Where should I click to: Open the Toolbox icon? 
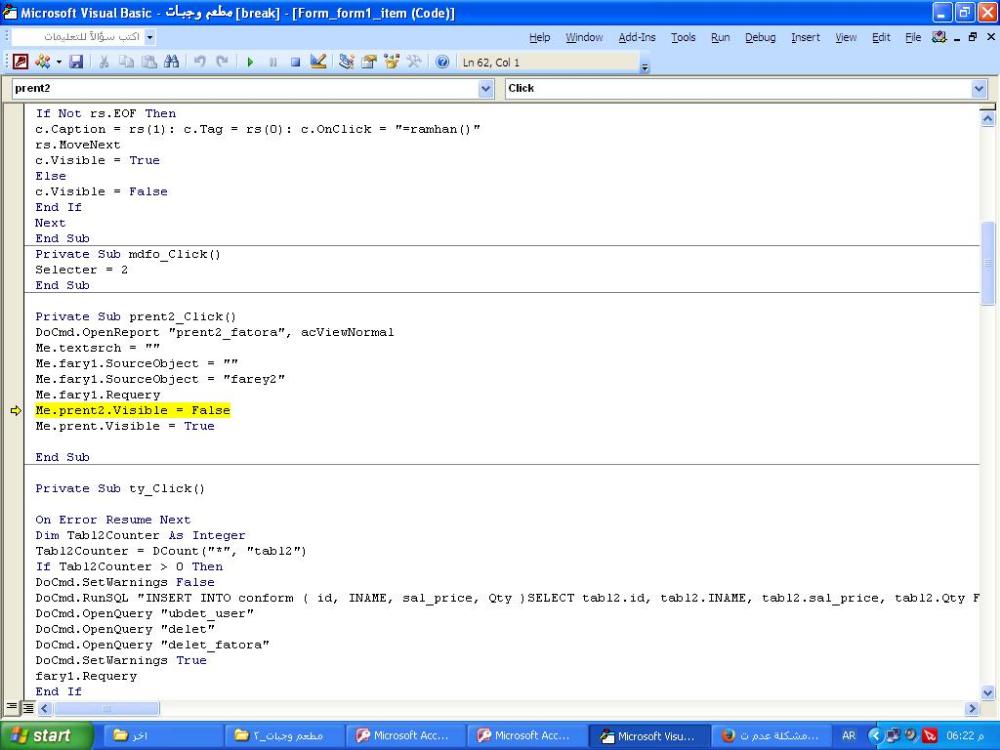(x=414, y=62)
